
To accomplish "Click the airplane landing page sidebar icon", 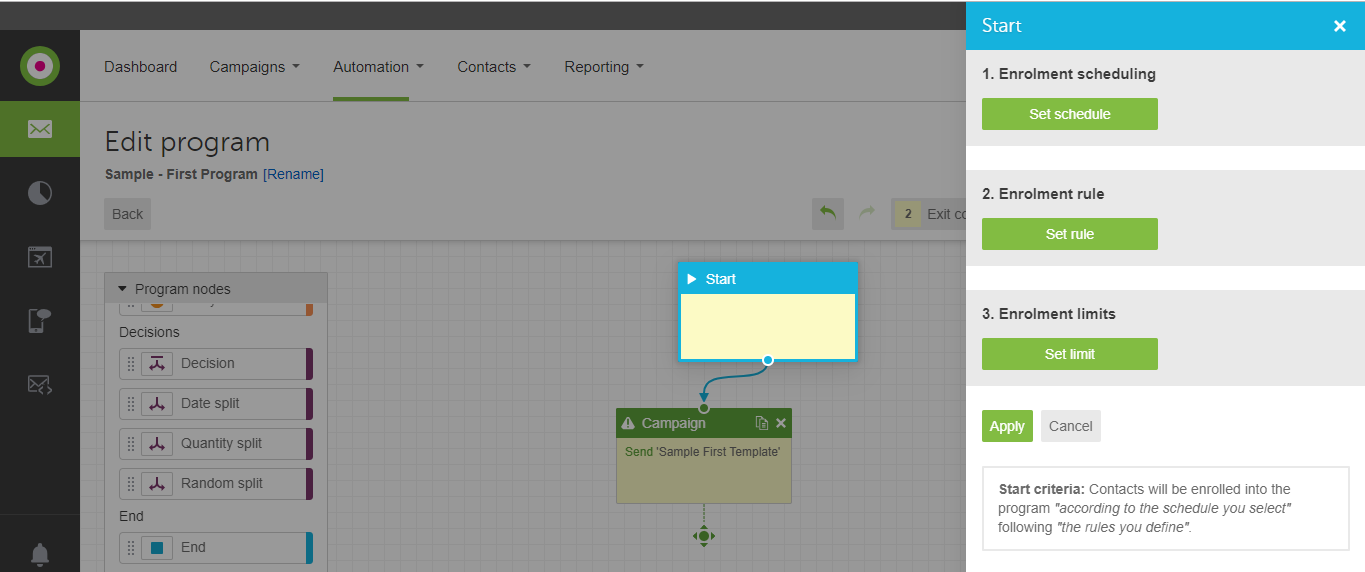I will (40, 257).
